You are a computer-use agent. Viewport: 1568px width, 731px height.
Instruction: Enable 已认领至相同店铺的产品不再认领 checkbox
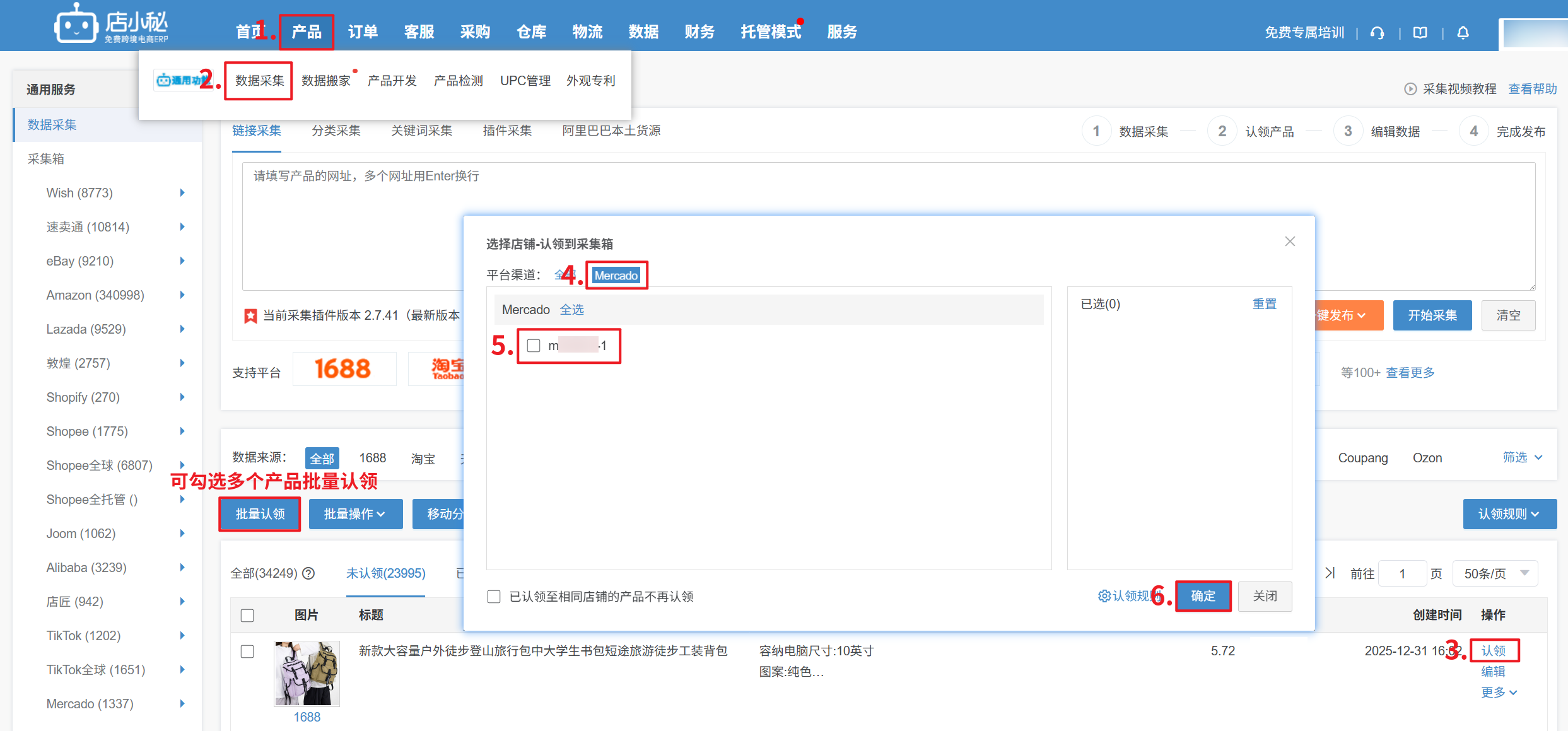pyautogui.click(x=494, y=597)
